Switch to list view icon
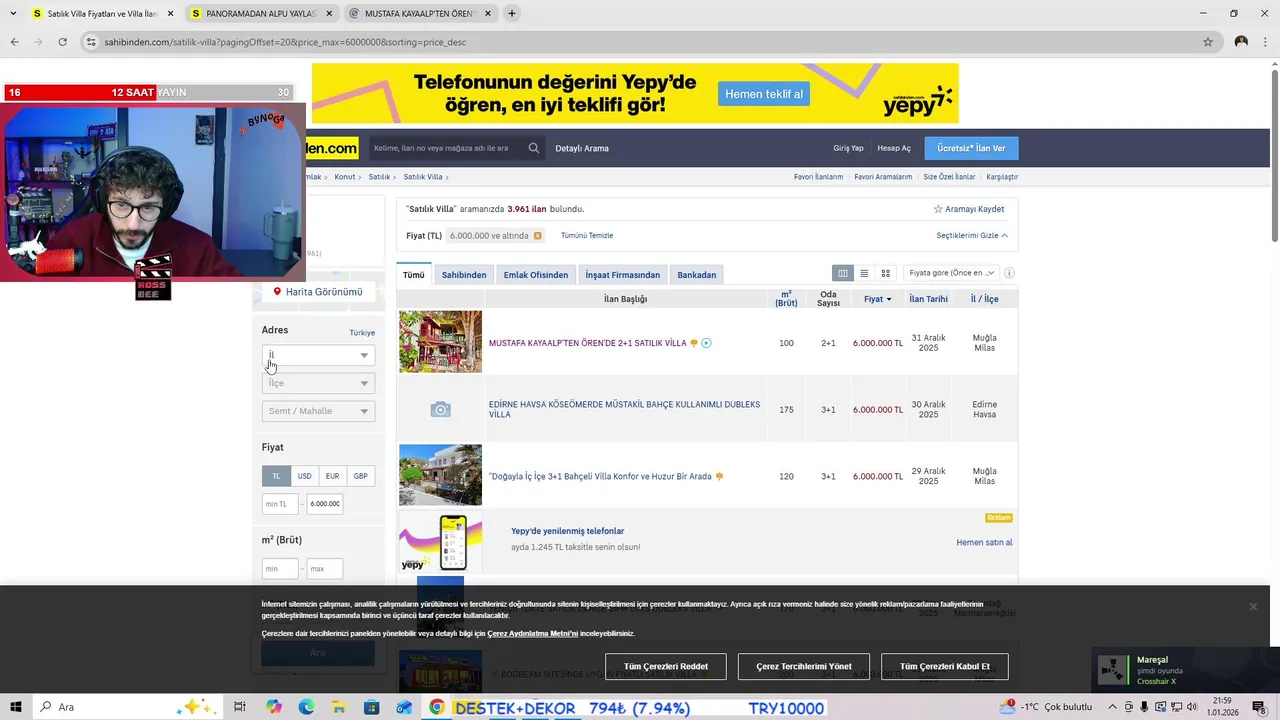The width and height of the screenshot is (1280, 720). tap(864, 273)
